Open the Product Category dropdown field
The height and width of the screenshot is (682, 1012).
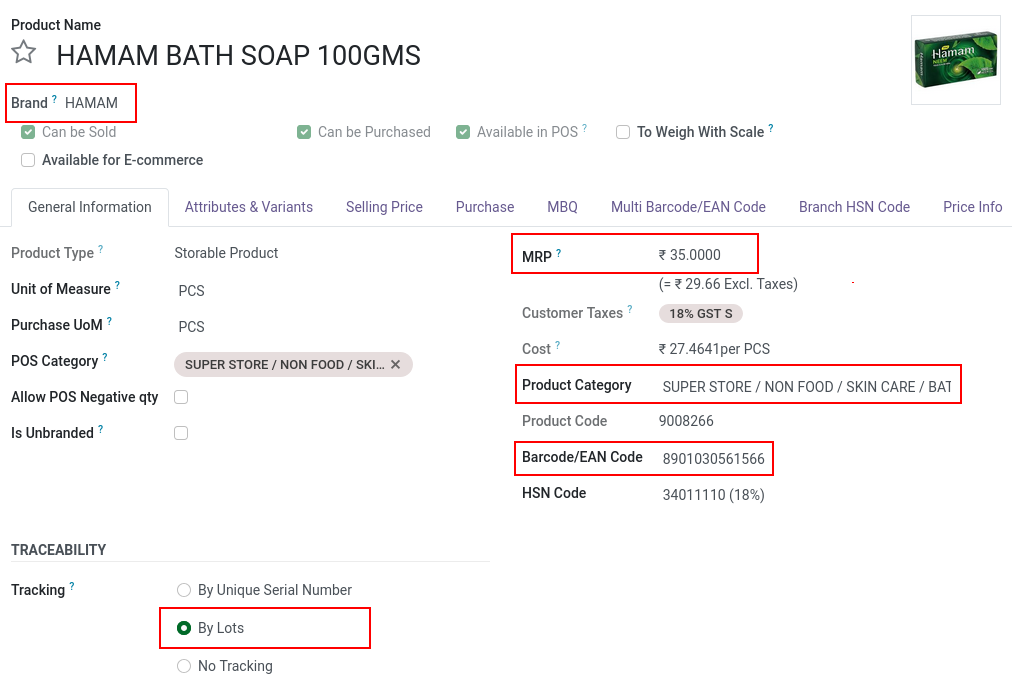click(x=807, y=387)
